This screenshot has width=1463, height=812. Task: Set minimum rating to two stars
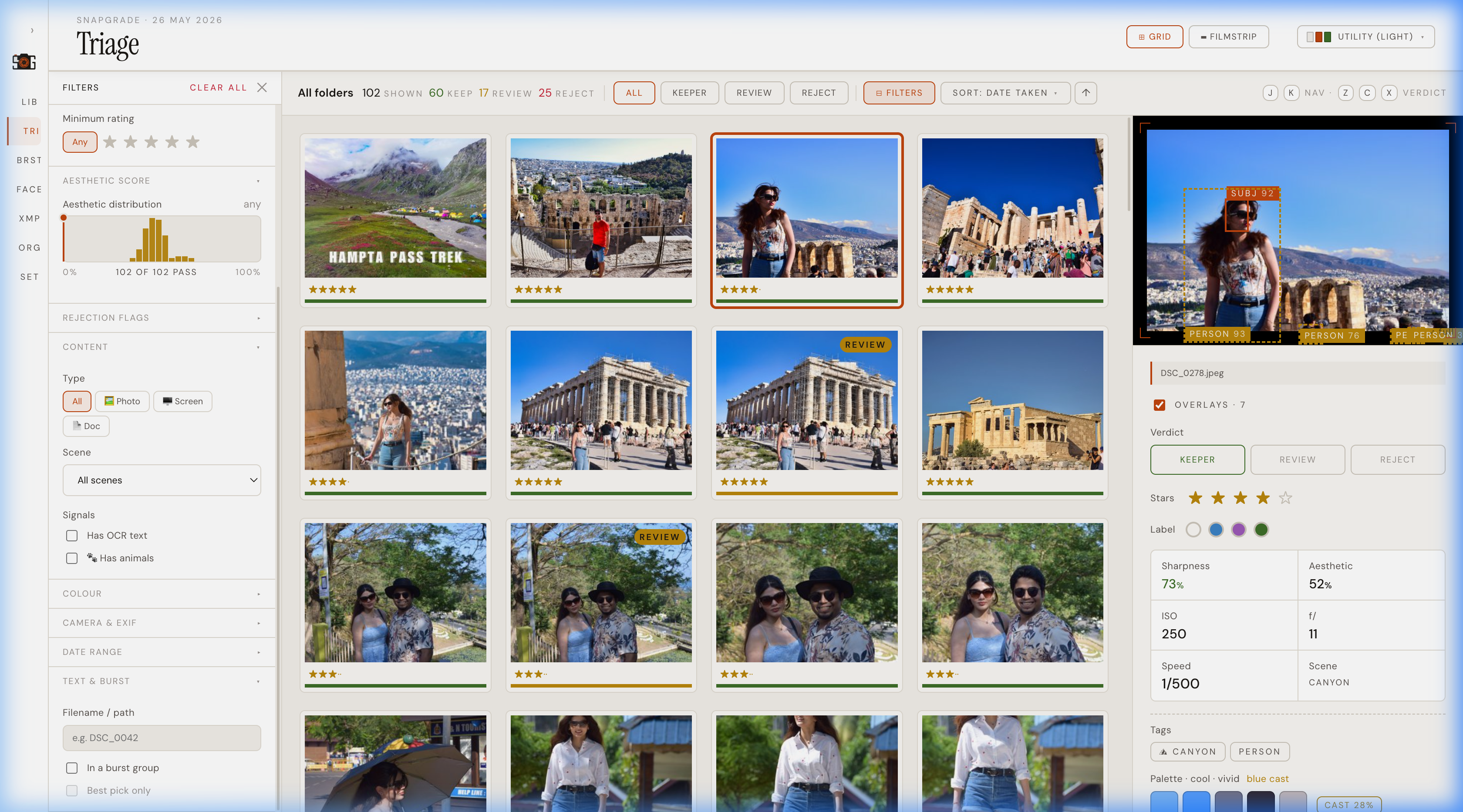coord(131,142)
